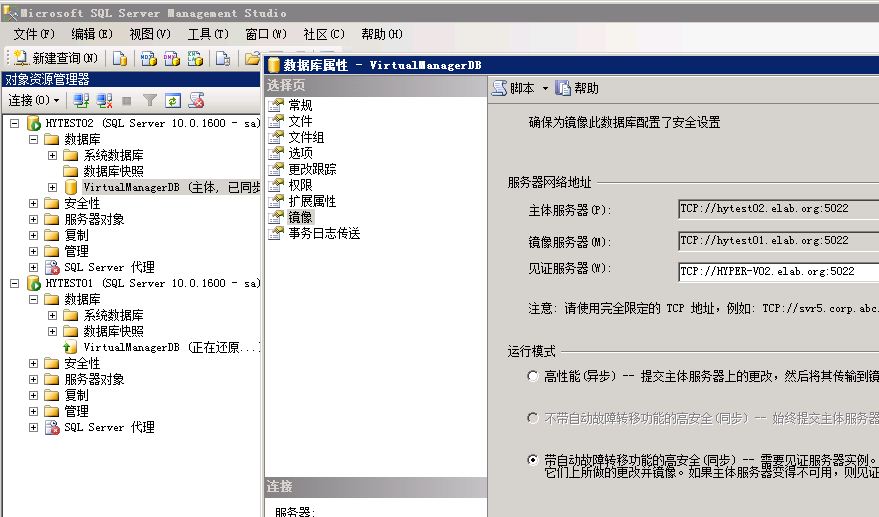Click the 见证服务器 address field
Image resolution: width=879 pixels, height=517 pixels.
pyautogui.click(x=778, y=272)
